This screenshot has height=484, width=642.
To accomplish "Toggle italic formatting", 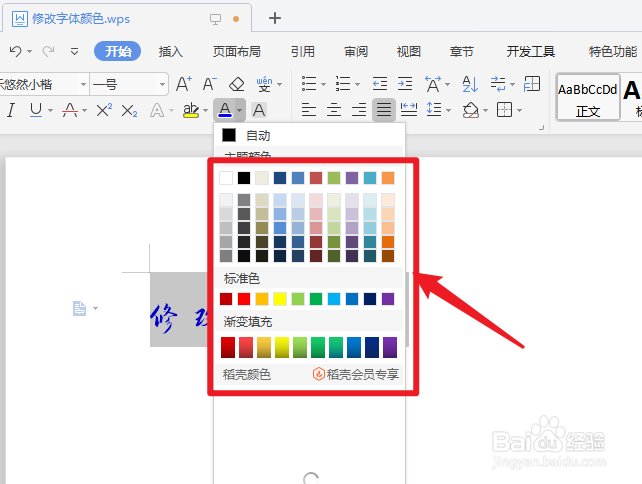I will click(11, 110).
